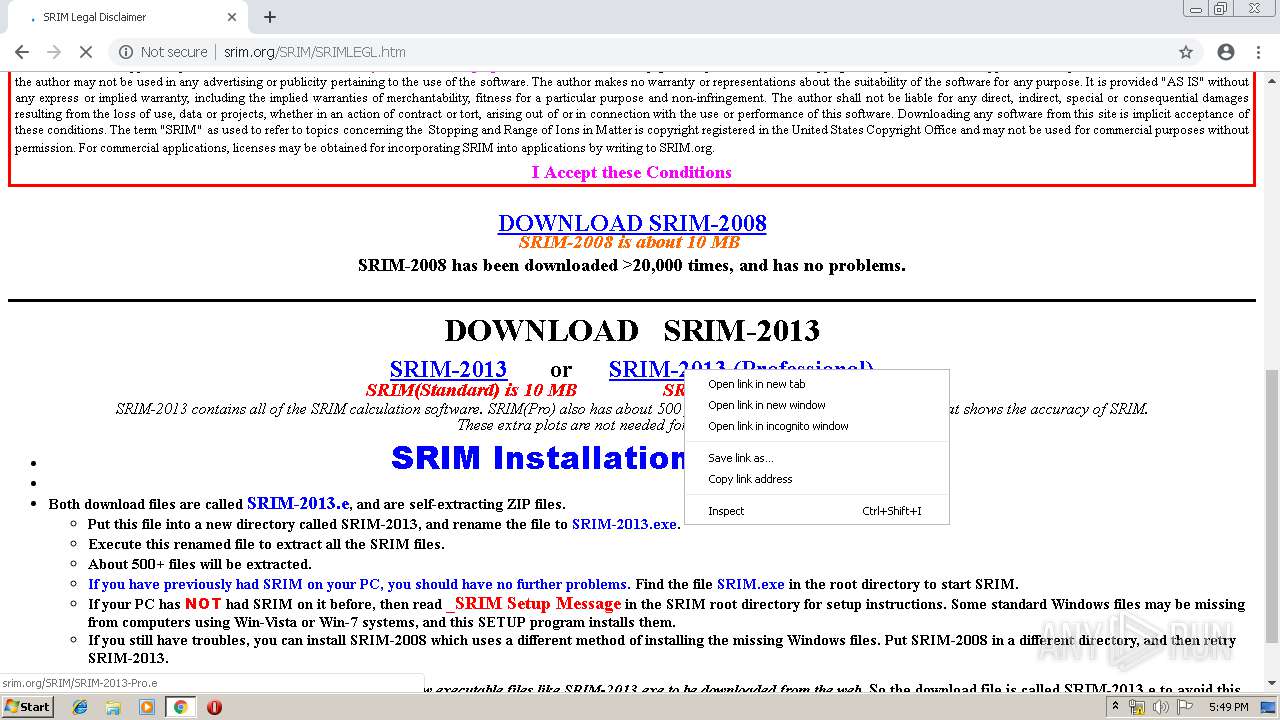1280x720 pixels.
Task: Open File Explorer from taskbar
Action: click(x=113, y=707)
